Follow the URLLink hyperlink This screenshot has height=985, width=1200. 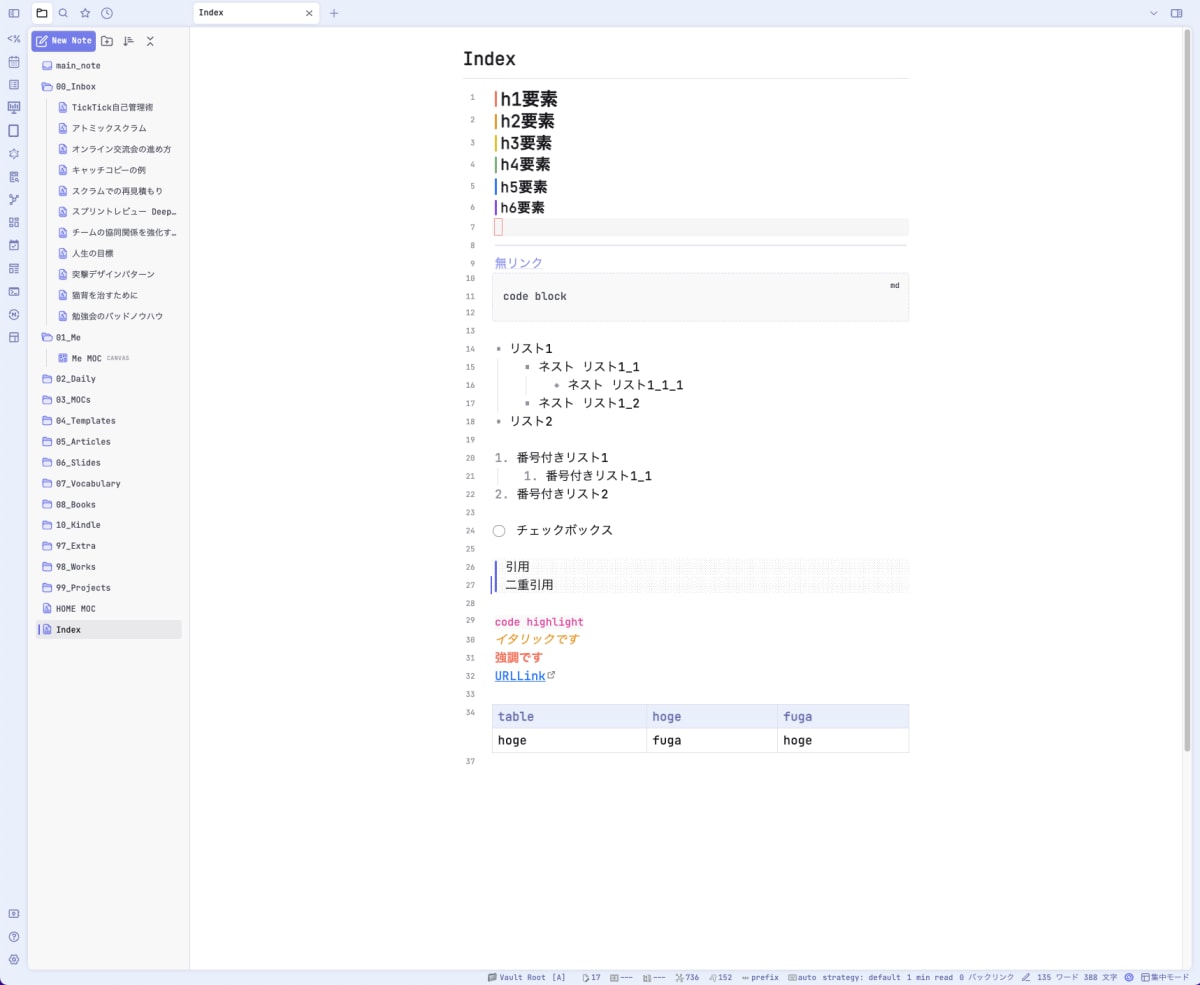(x=520, y=676)
